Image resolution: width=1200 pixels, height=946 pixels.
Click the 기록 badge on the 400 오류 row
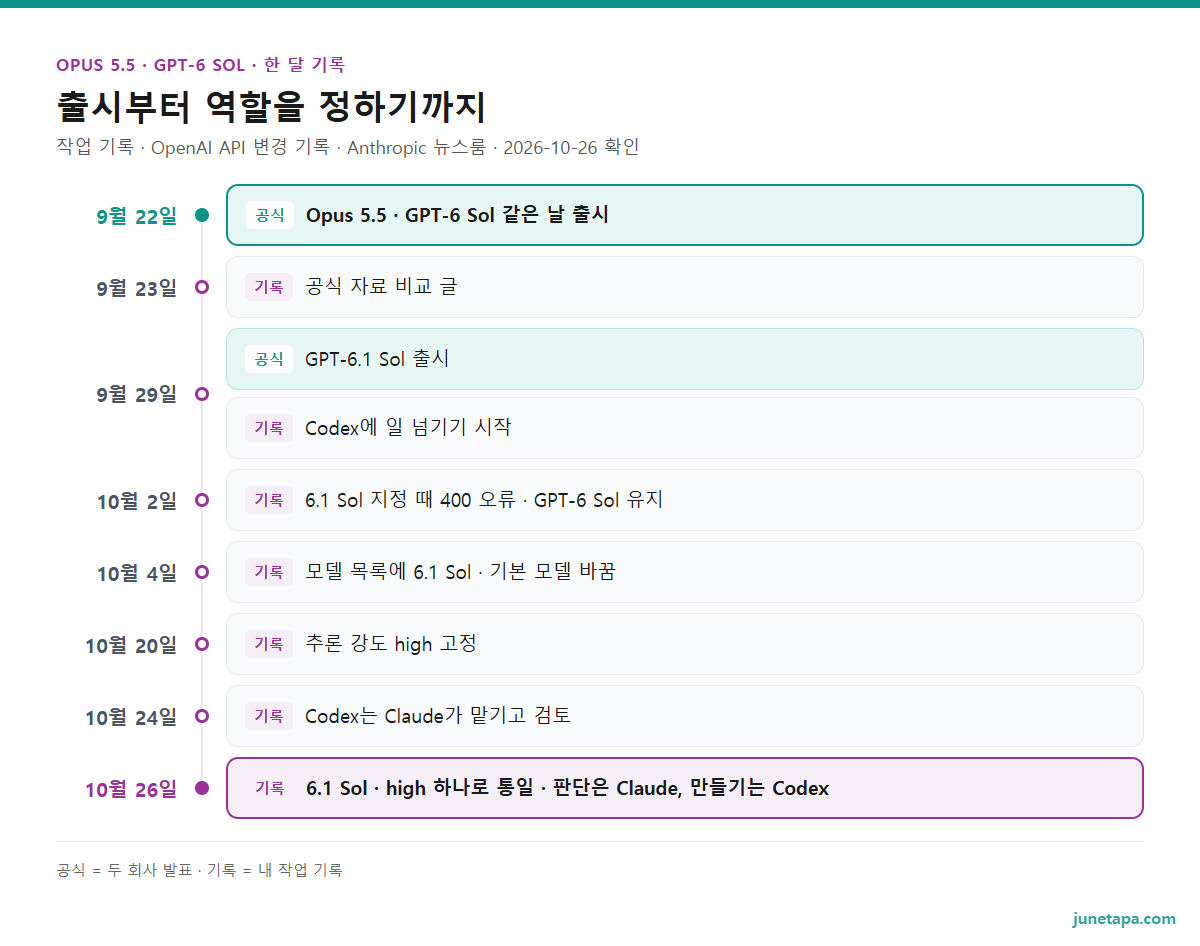(x=269, y=500)
